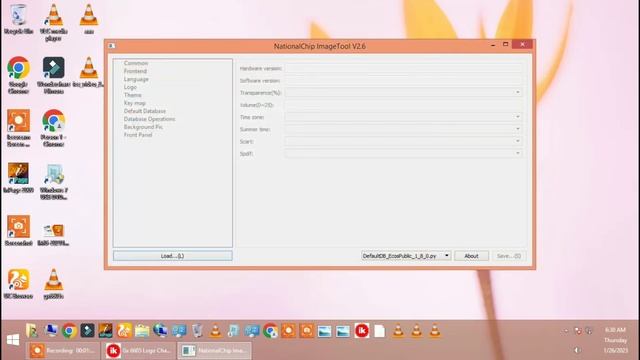Open Google Chrome desktop shortcut

click(18, 75)
